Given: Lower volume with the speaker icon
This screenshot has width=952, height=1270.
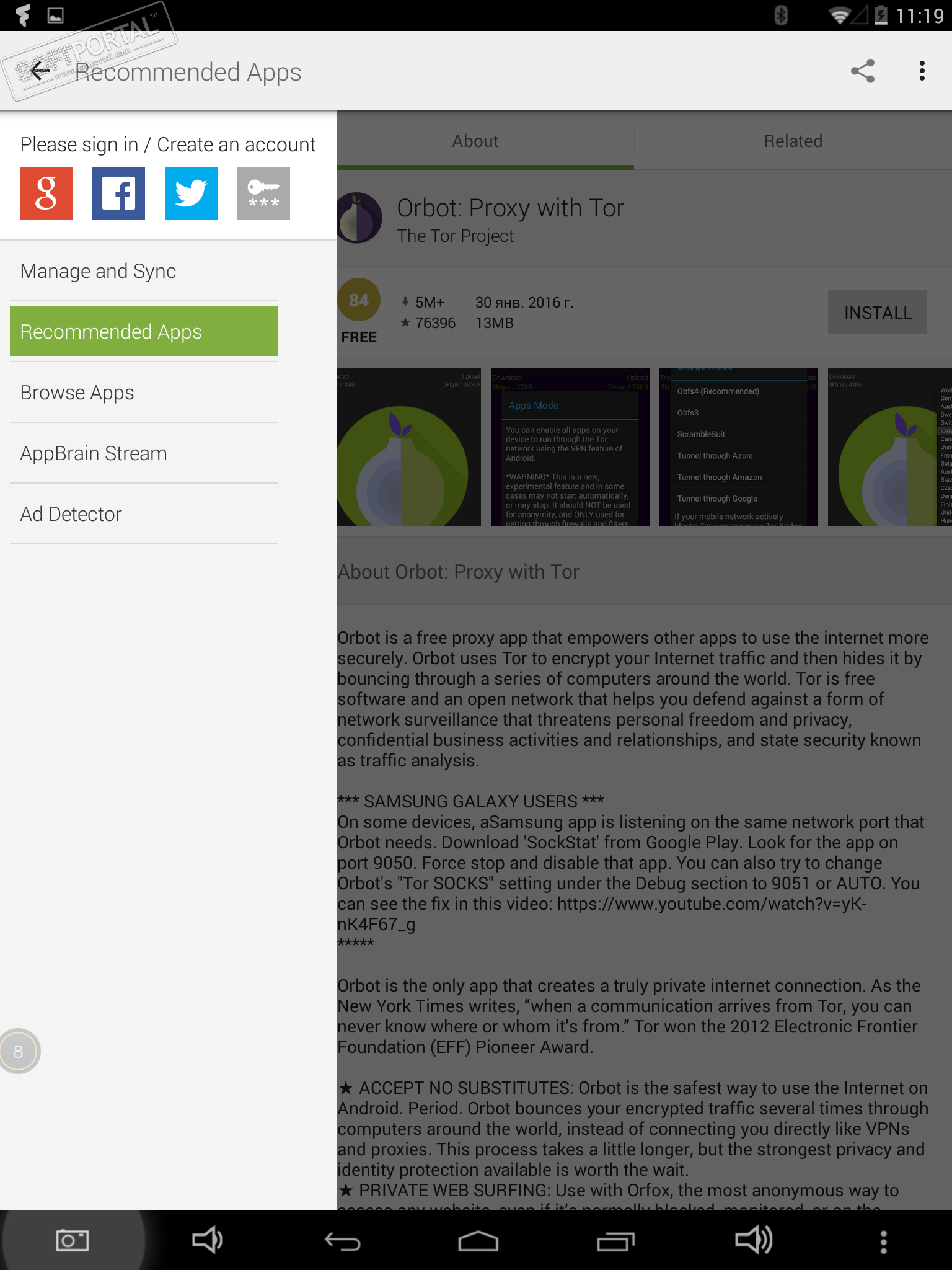Looking at the screenshot, I should coord(208,1240).
